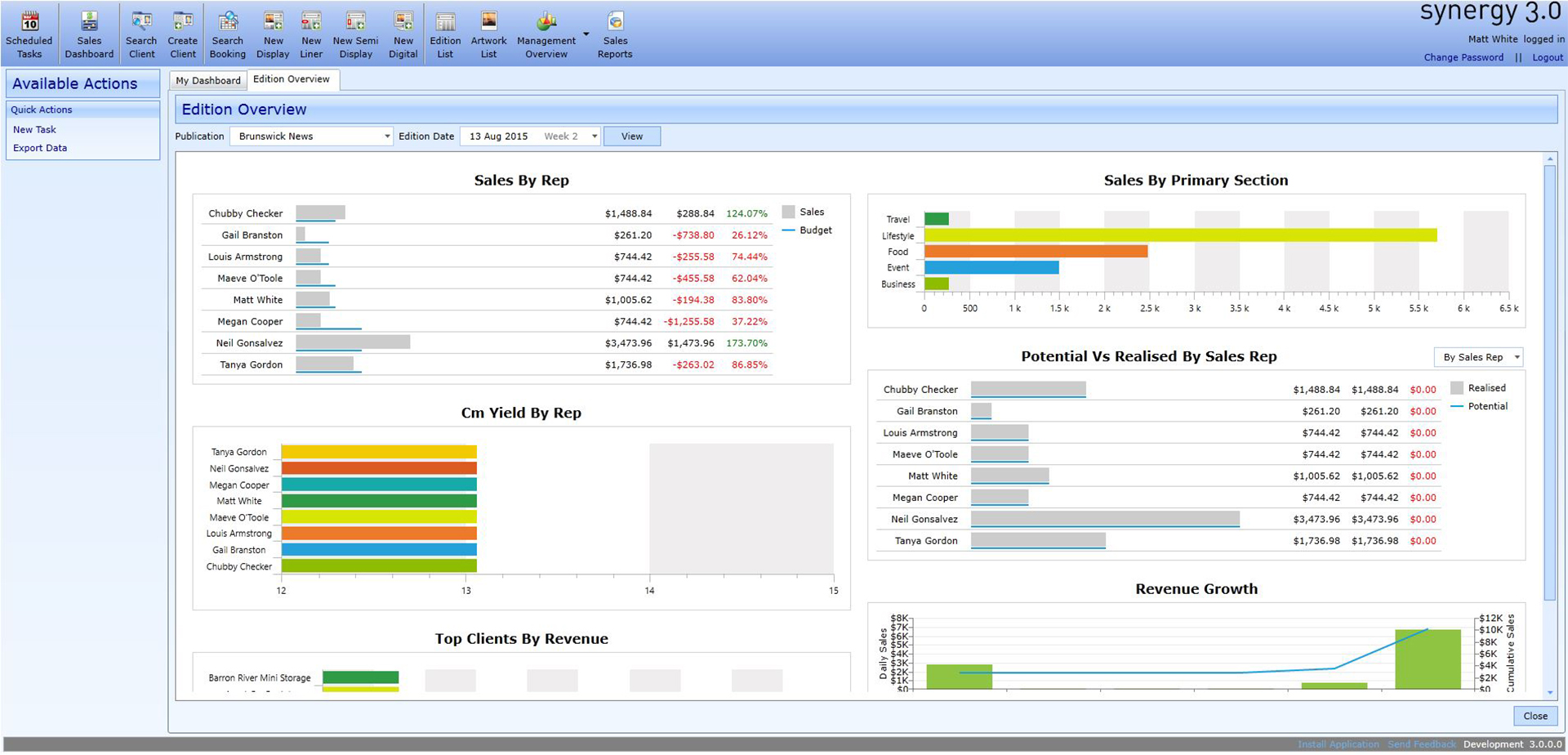Viewport: 1568px width, 755px height.
Task: Open the Scheduled Tasks calendar icon
Action: 29,22
